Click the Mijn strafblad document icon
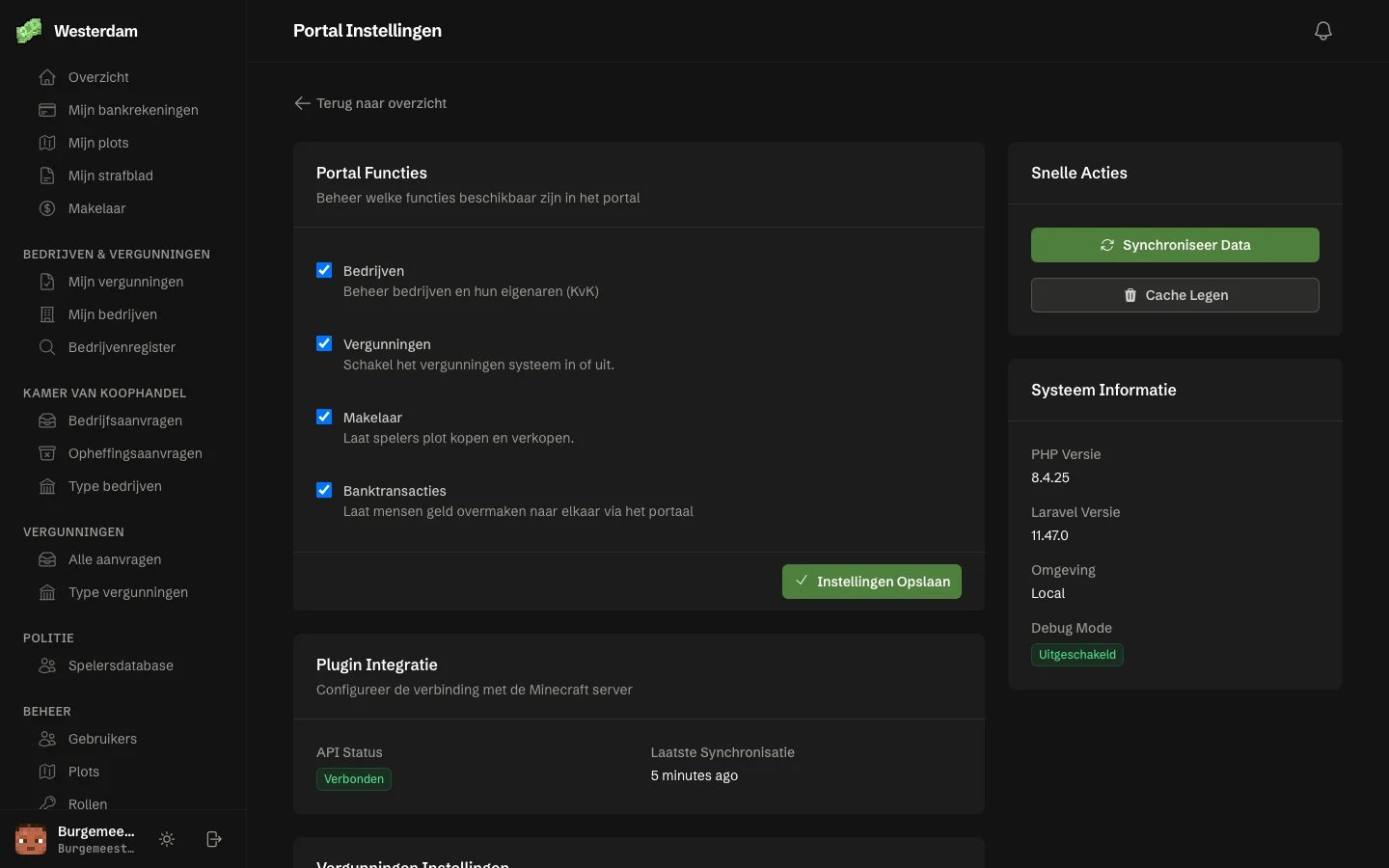Screen dimensions: 1389x868 click(47, 176)
